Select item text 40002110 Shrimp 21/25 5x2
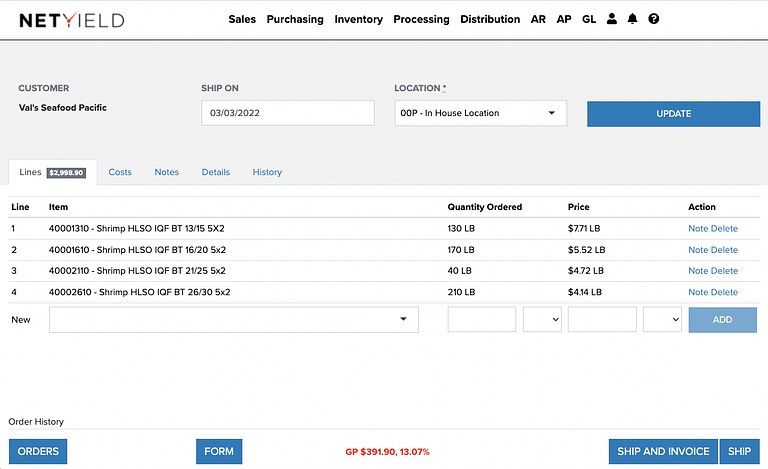Viewport: 768px width, 469px height. 137,271
